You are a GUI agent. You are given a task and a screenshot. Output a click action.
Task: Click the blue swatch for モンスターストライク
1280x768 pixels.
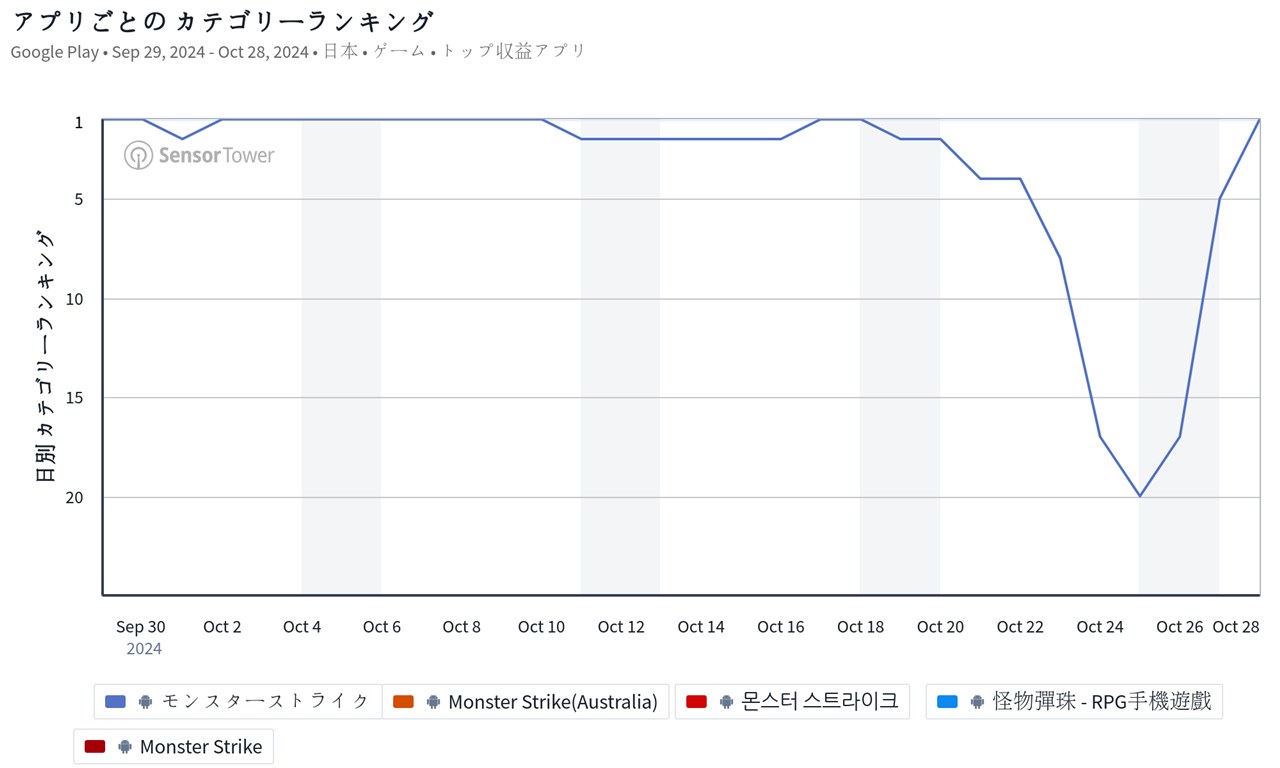(115, 702)
